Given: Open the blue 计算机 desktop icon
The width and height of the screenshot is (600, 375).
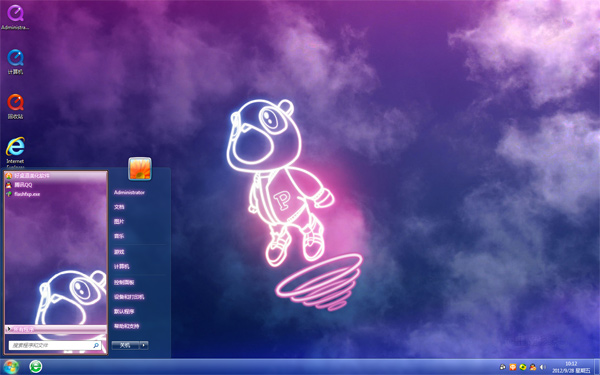Looking at the screenshot, I should (x=15, y=61).
